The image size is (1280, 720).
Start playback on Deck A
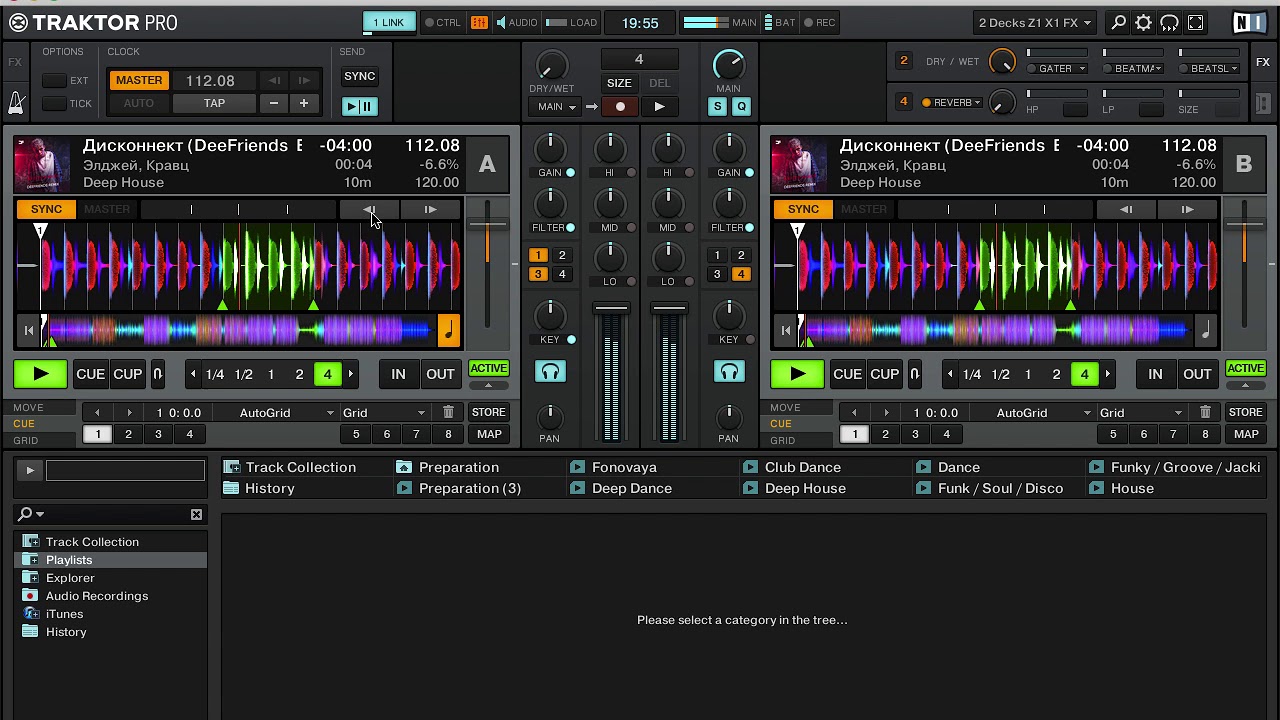tap(40, 374)
